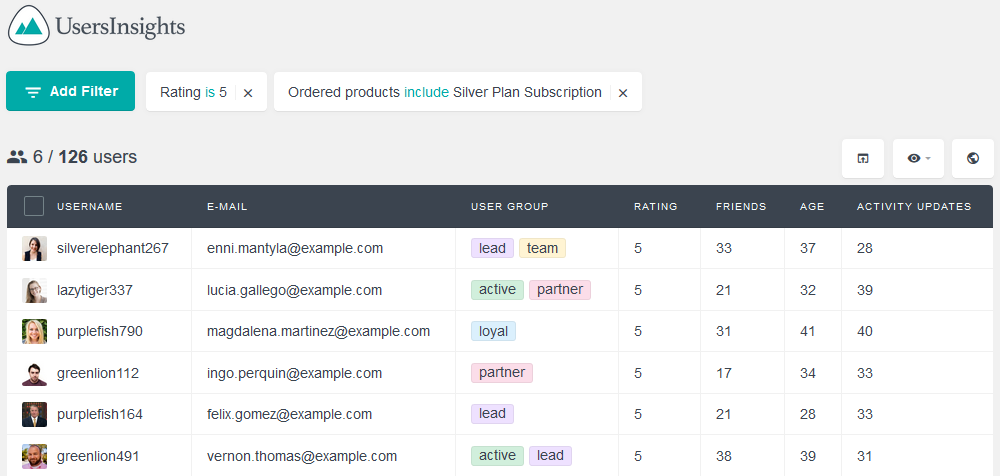This screenshot has width=1000, height=476.
Task: Click the Add Filter button
Action: point(70,91)
